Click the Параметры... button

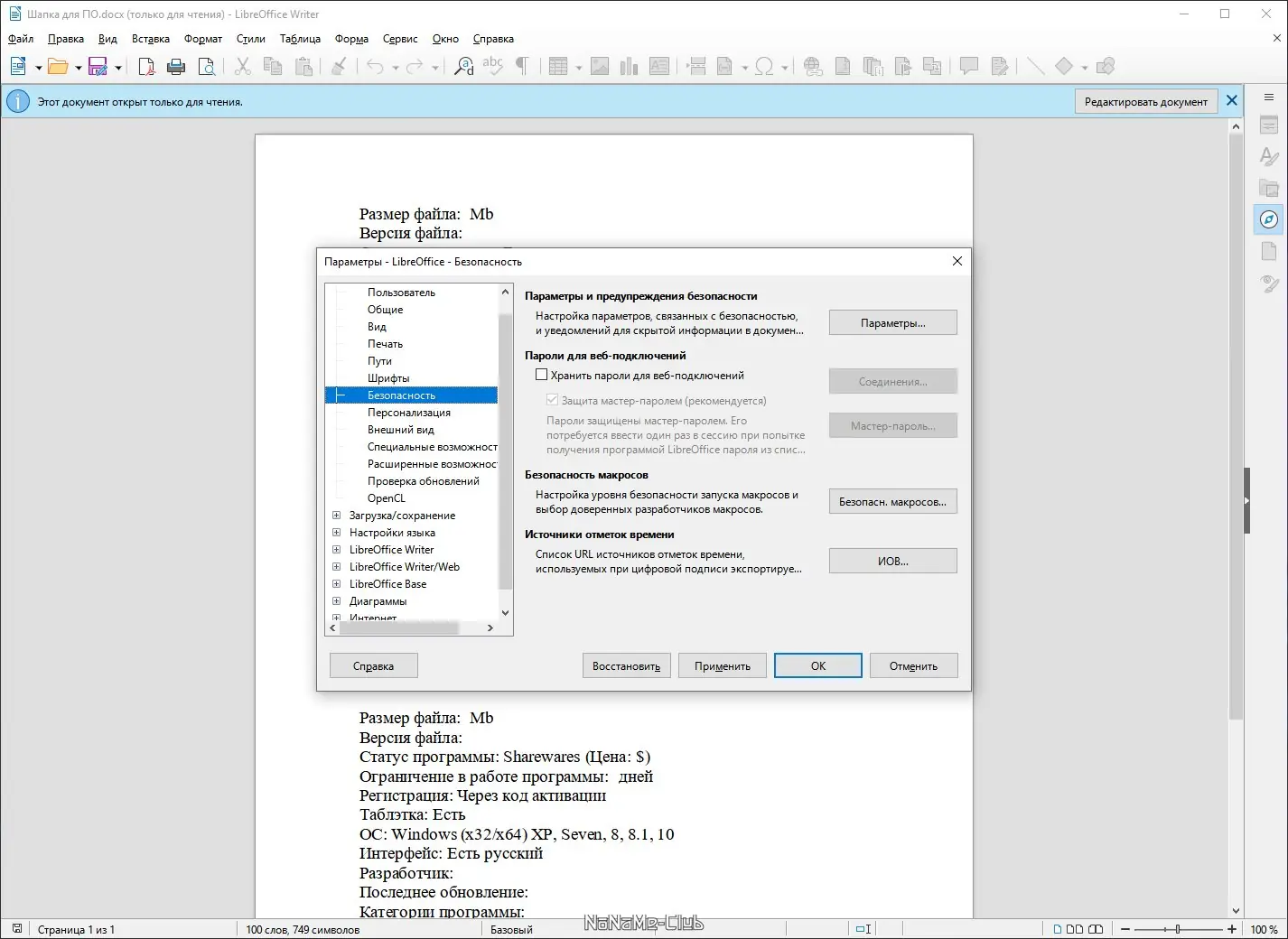893,322
